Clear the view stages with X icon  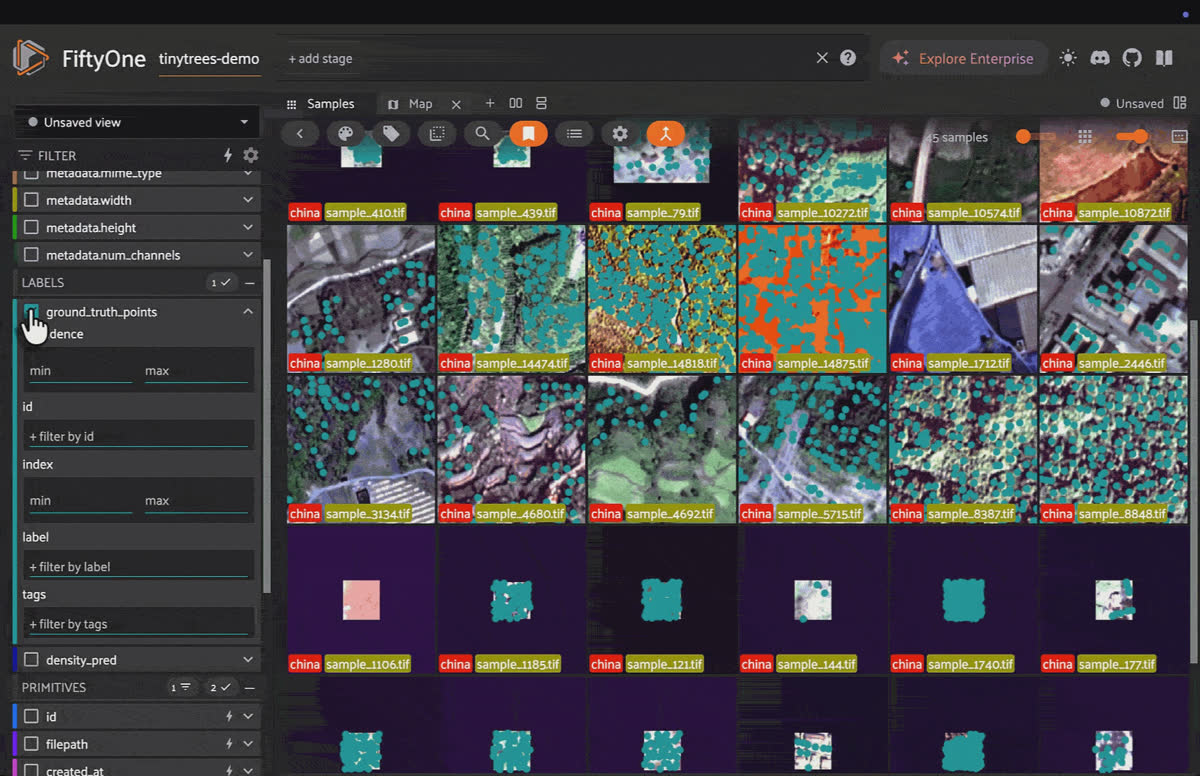tap(822, 58)
